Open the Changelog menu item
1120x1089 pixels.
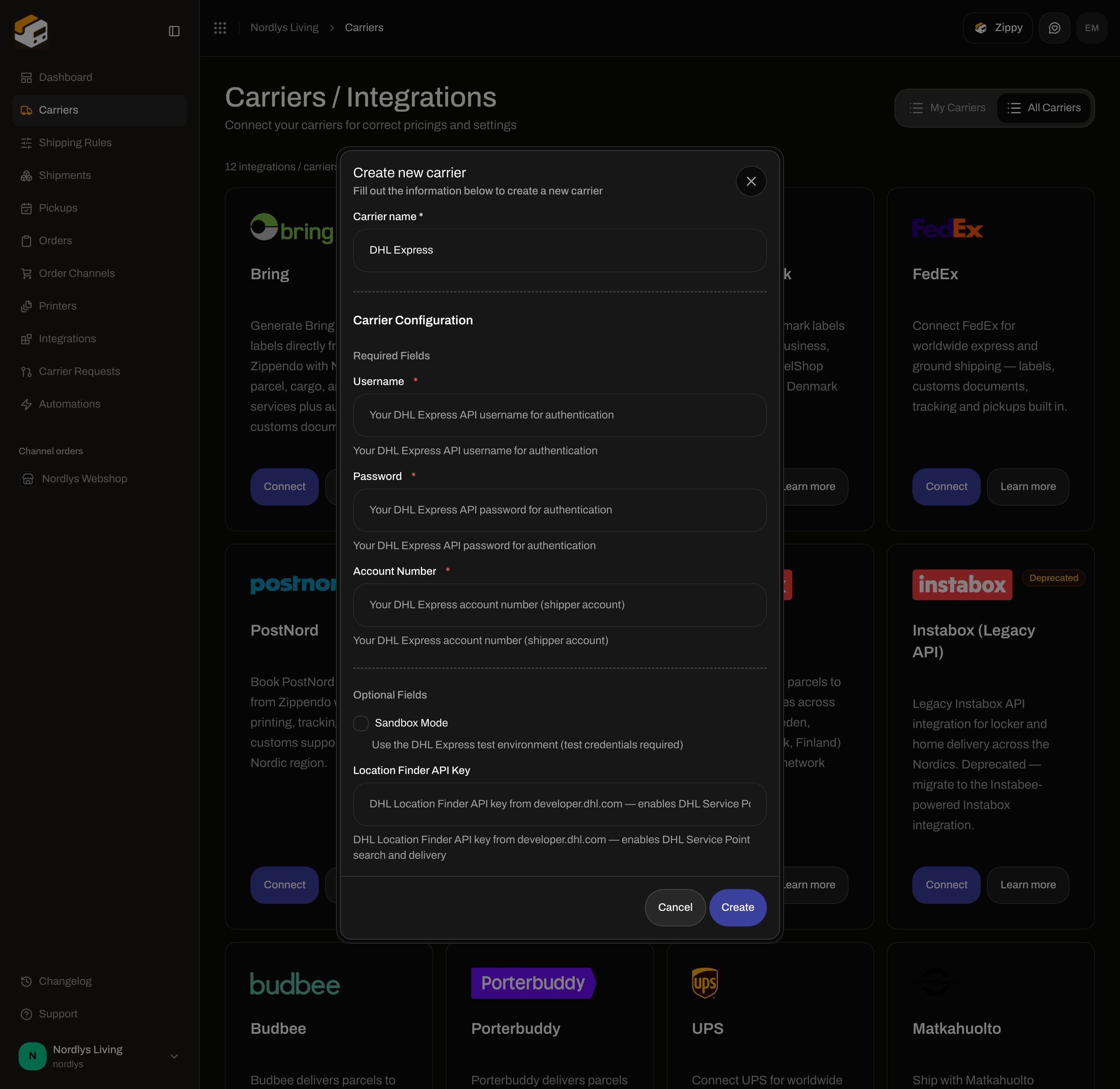[x=99, y=982]
